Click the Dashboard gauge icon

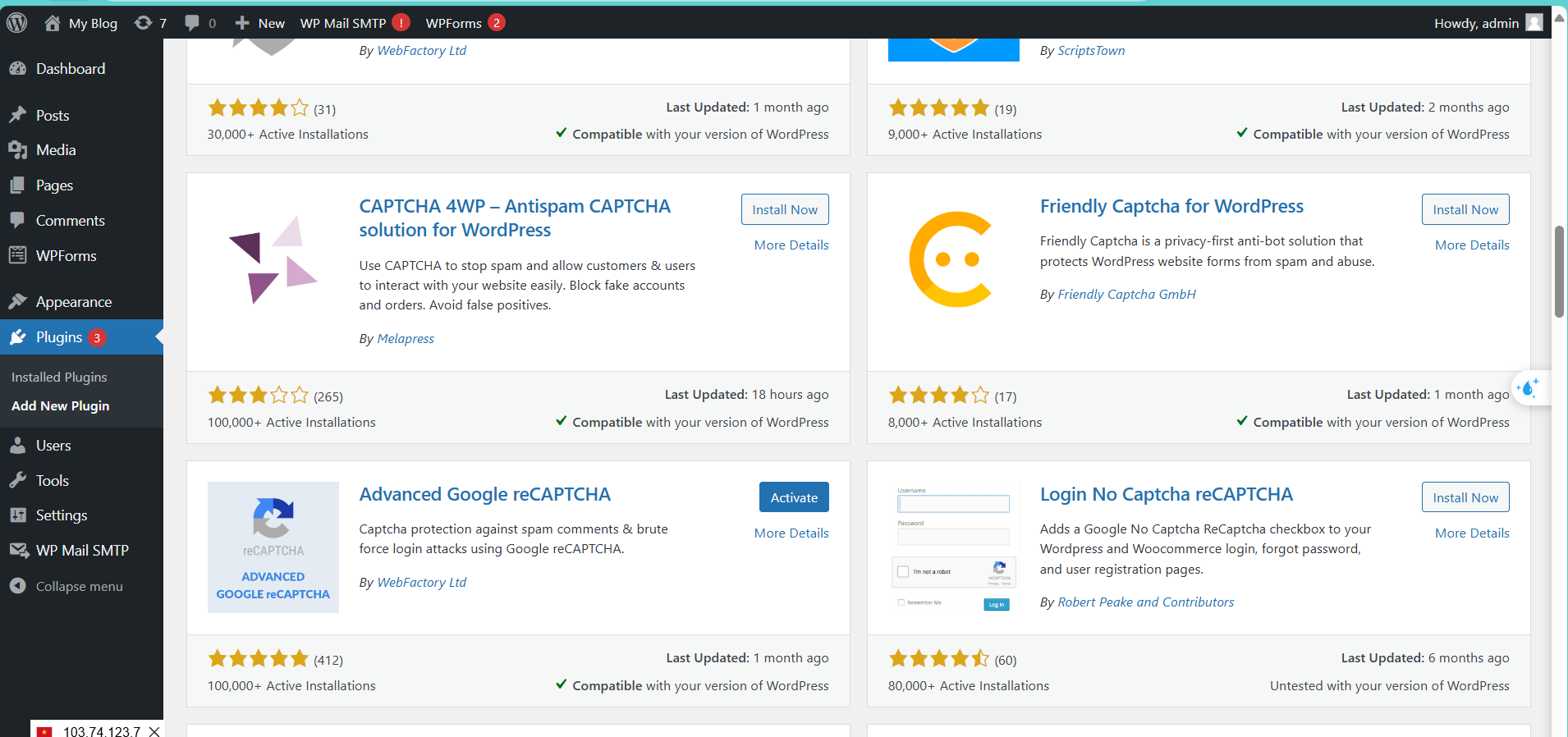click(x=18, y=69)
